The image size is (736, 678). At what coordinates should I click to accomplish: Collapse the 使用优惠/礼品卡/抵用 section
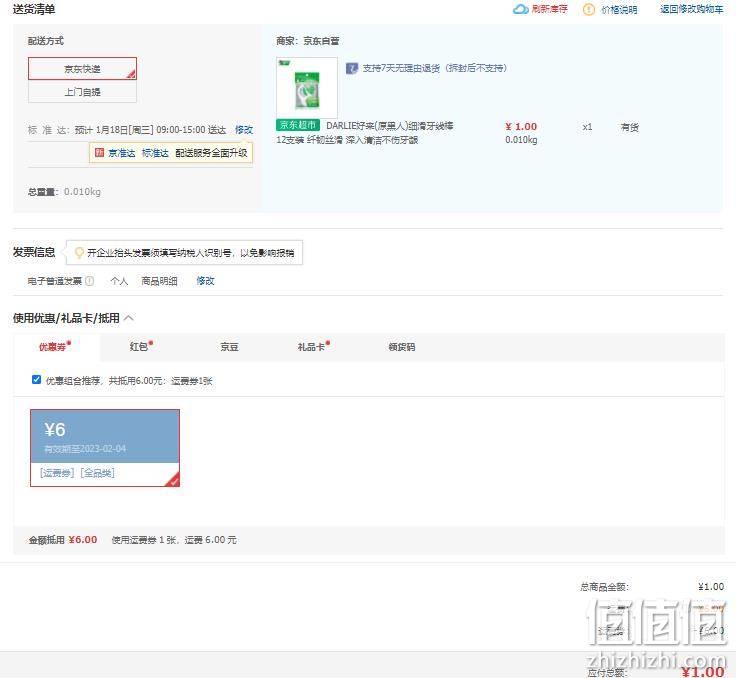(129, 318)
